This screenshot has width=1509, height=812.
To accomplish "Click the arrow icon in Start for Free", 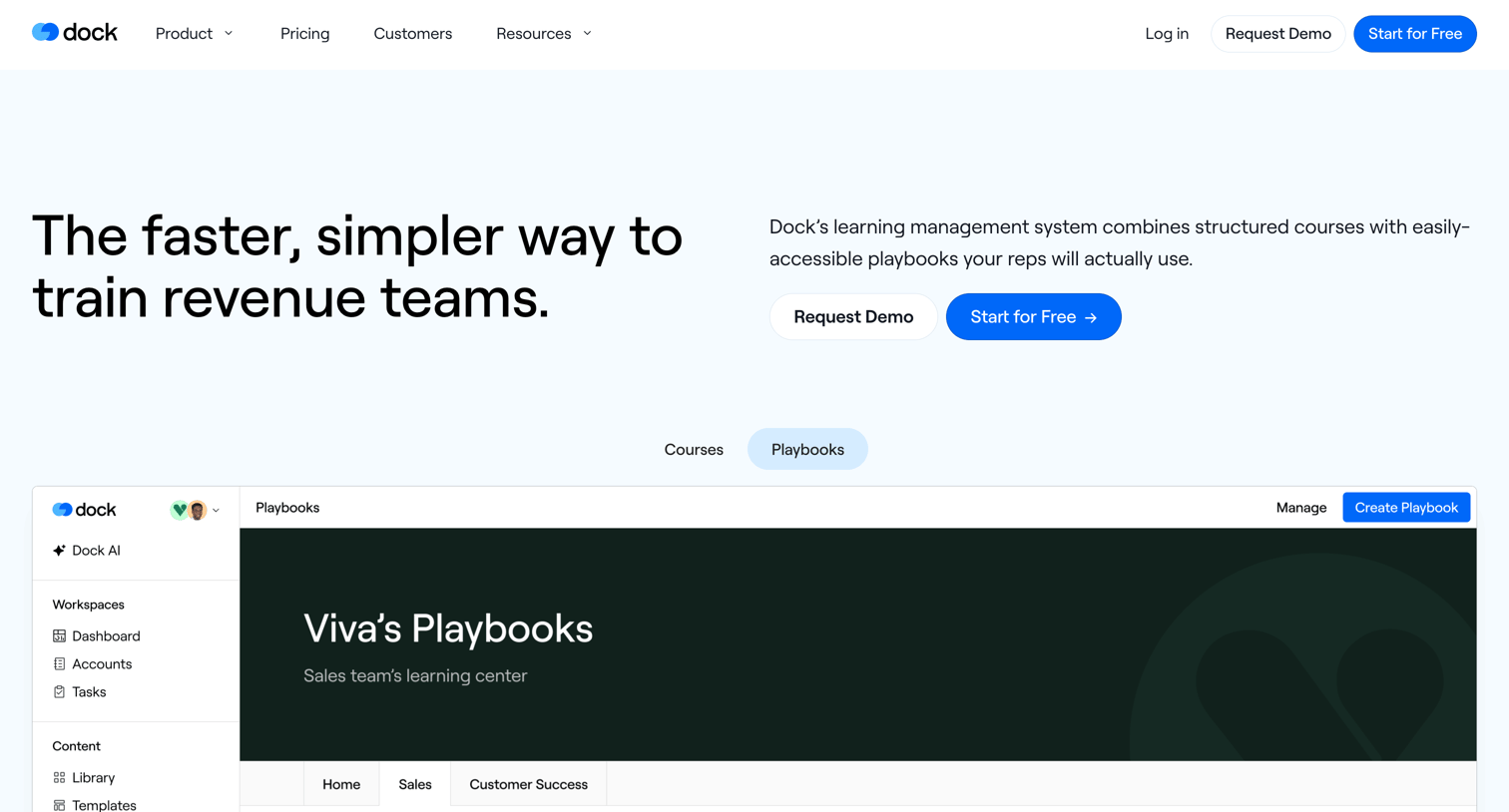I will click(1091, 317).
